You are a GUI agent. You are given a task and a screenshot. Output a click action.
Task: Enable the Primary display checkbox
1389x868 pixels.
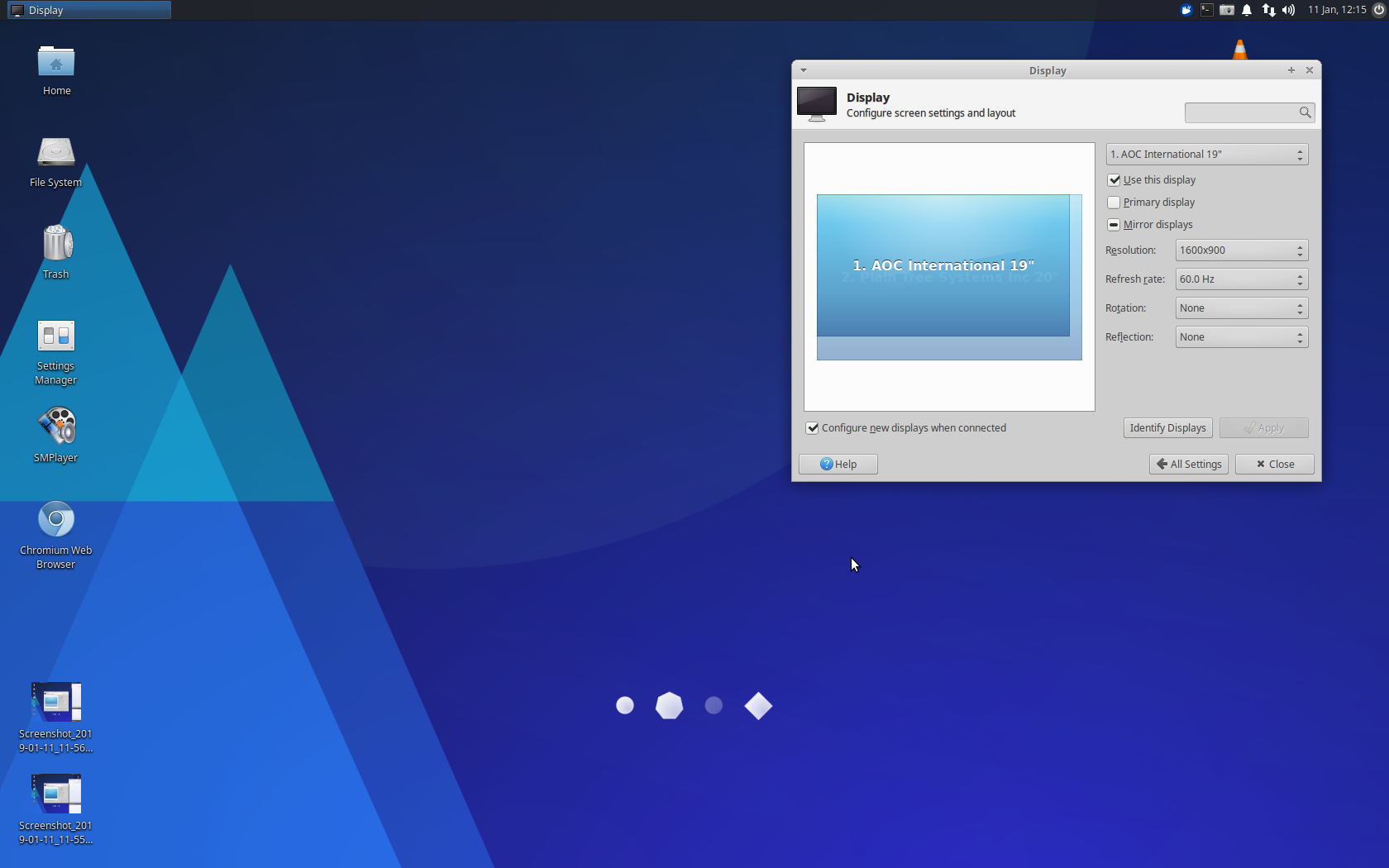(x=1115, y=203)
